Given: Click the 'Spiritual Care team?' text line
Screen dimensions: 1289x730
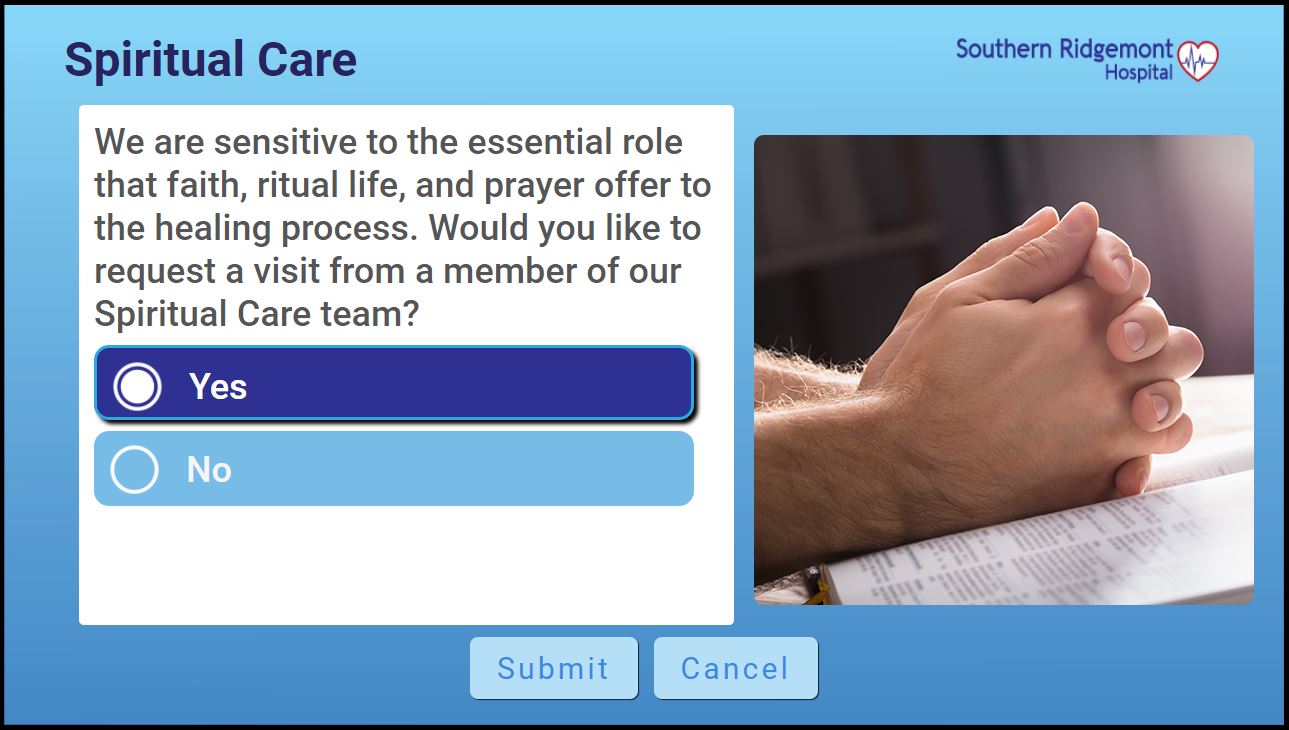Looking at the screenshot, I should pos(256,314).
